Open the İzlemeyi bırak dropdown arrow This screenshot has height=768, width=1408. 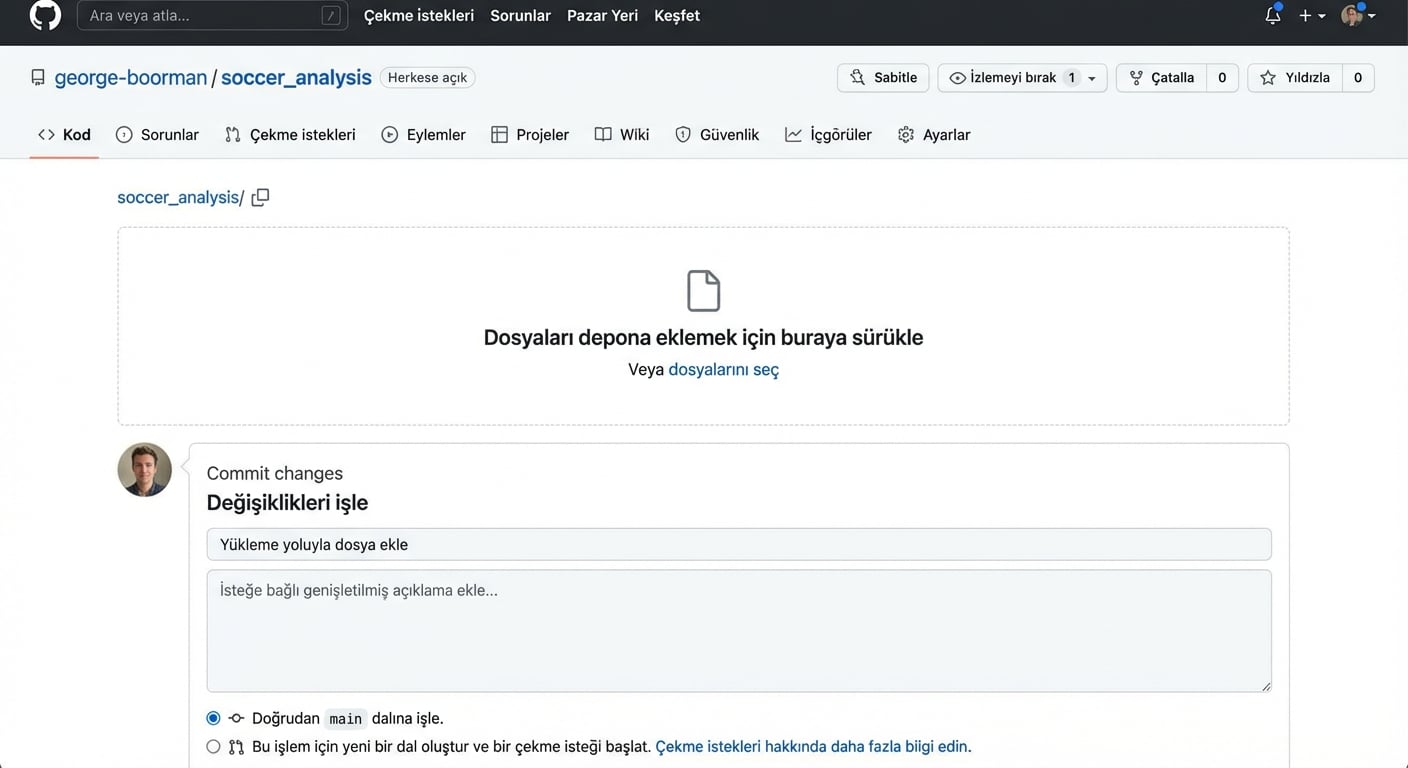1091,77
